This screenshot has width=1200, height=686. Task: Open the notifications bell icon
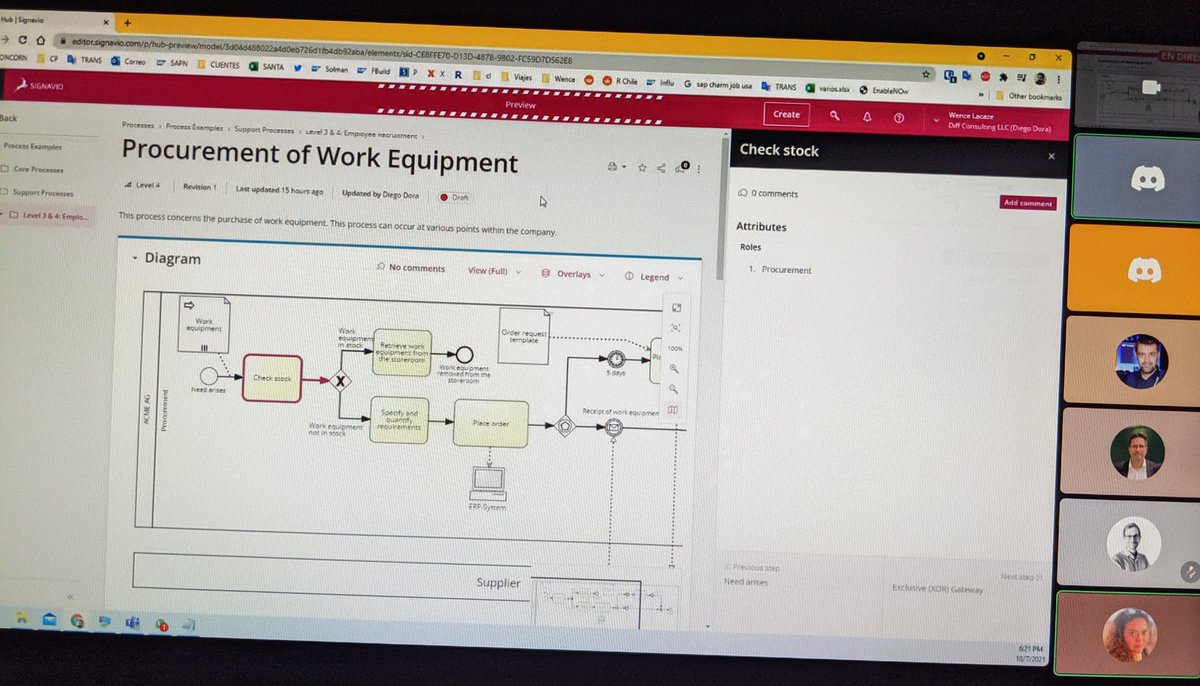click(x=867, y=117)
